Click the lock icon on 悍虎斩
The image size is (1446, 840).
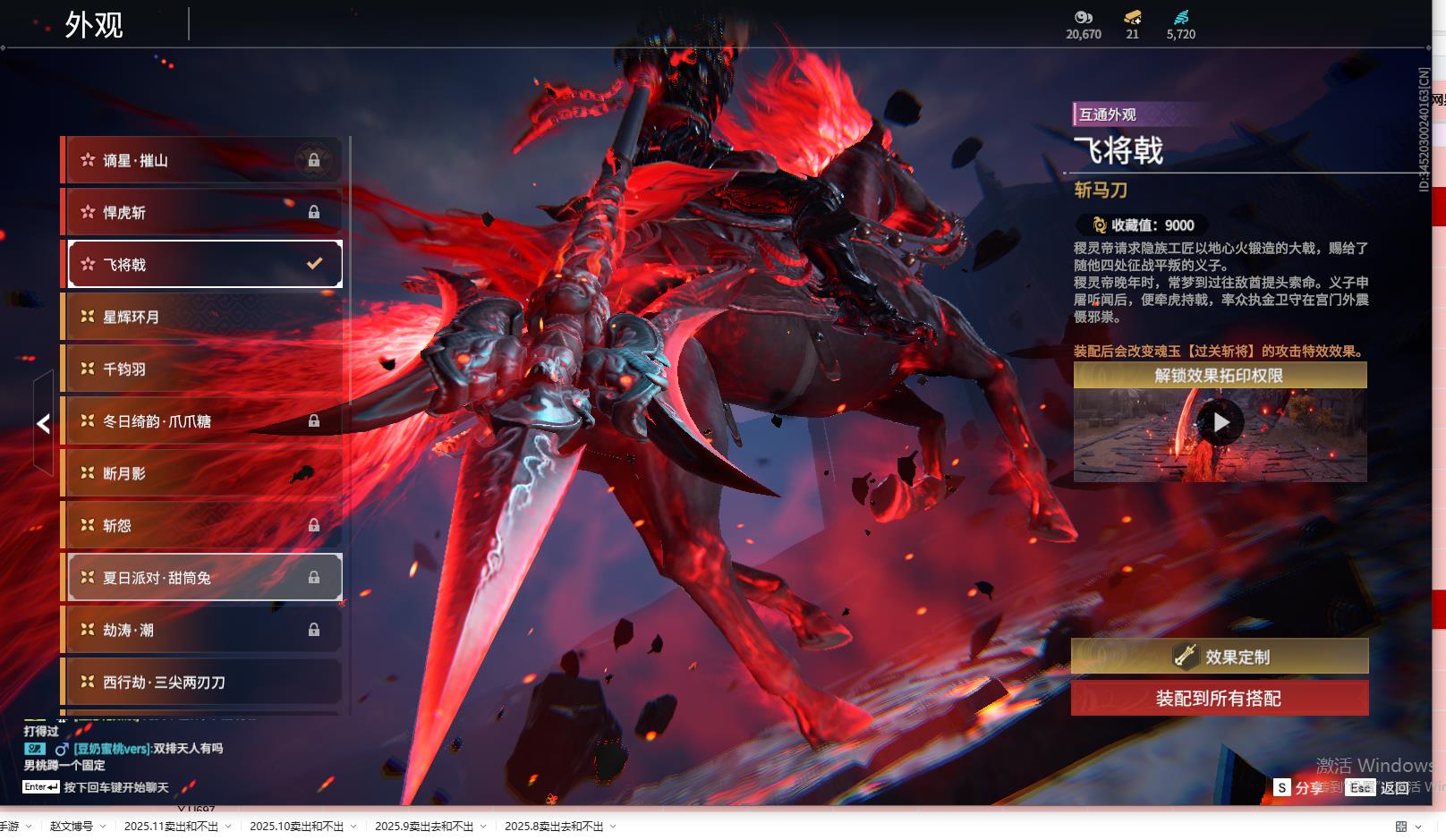tap(314, 212)
